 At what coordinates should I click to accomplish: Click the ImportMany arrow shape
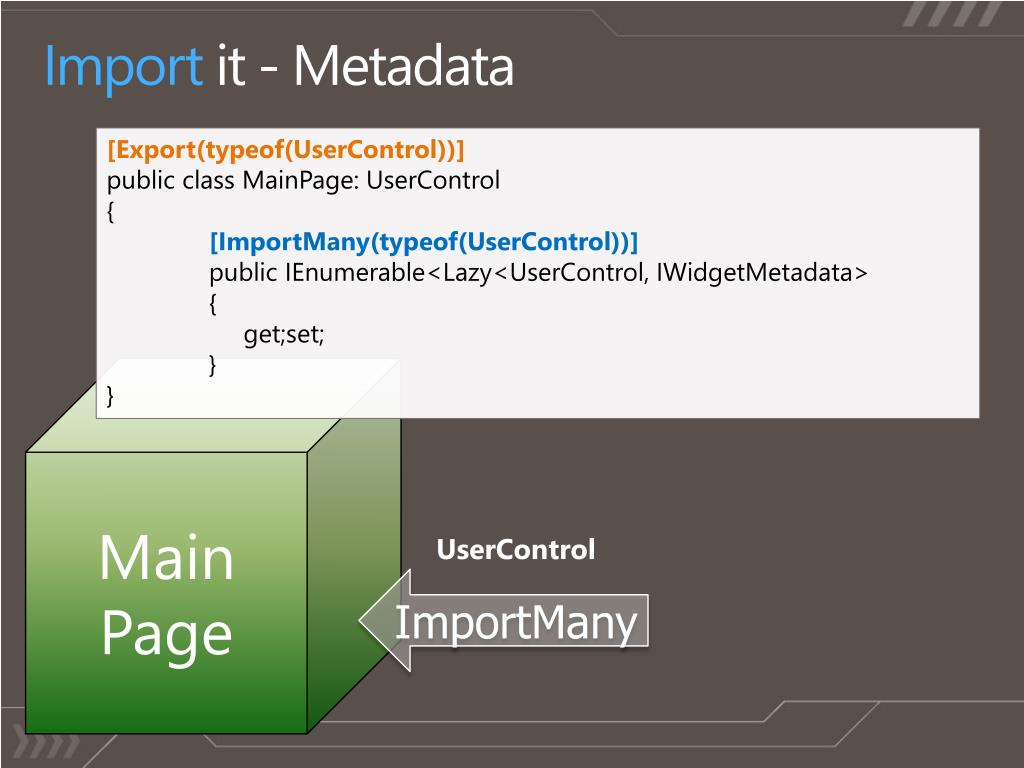point(504,620)
